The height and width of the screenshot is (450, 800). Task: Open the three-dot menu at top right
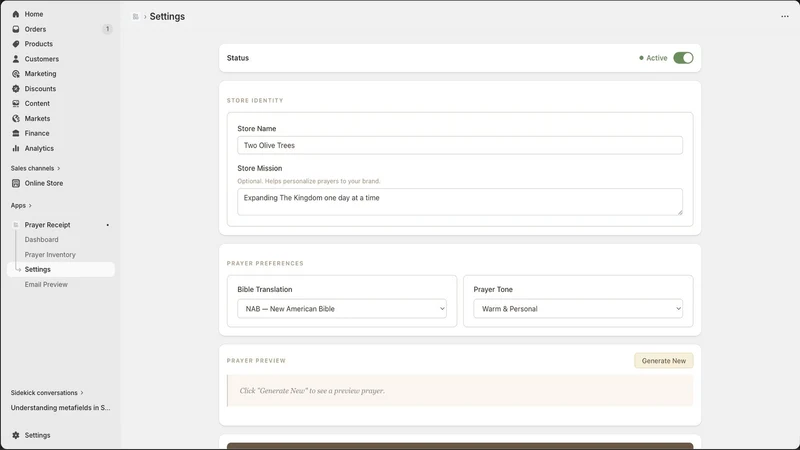click(x=785, y=16)
